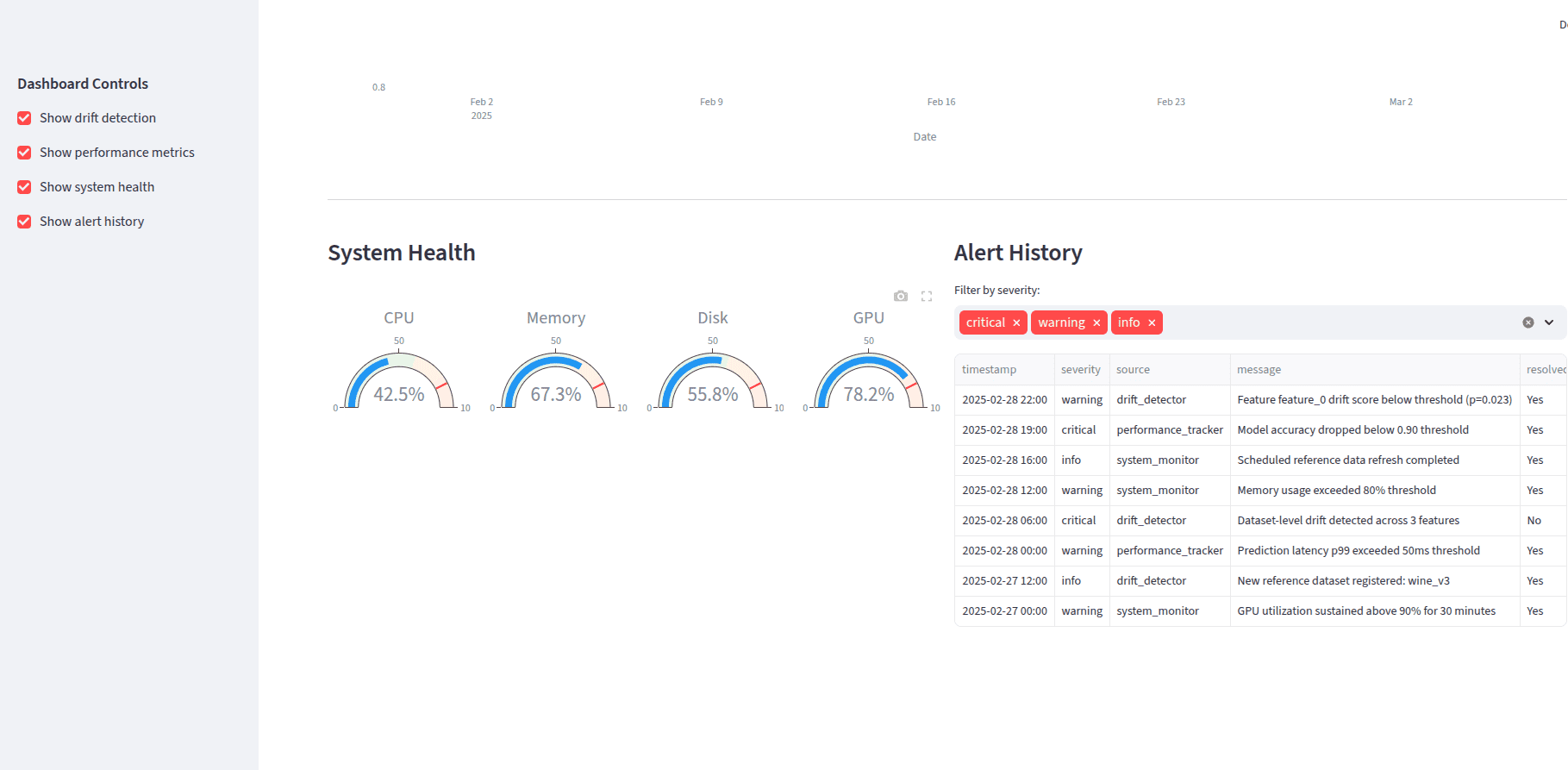Select 'Scheduled reference data refresh completed' cell
Screen dimensions: 1568x770
coord(1375,460)
